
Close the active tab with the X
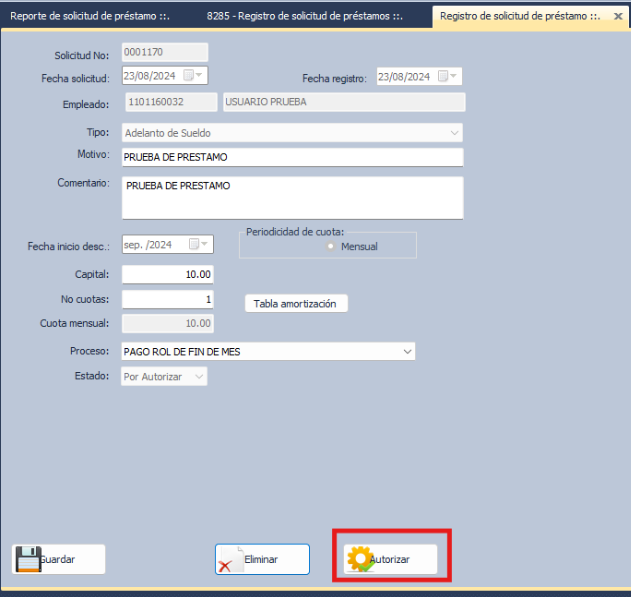tap(618, 16)
